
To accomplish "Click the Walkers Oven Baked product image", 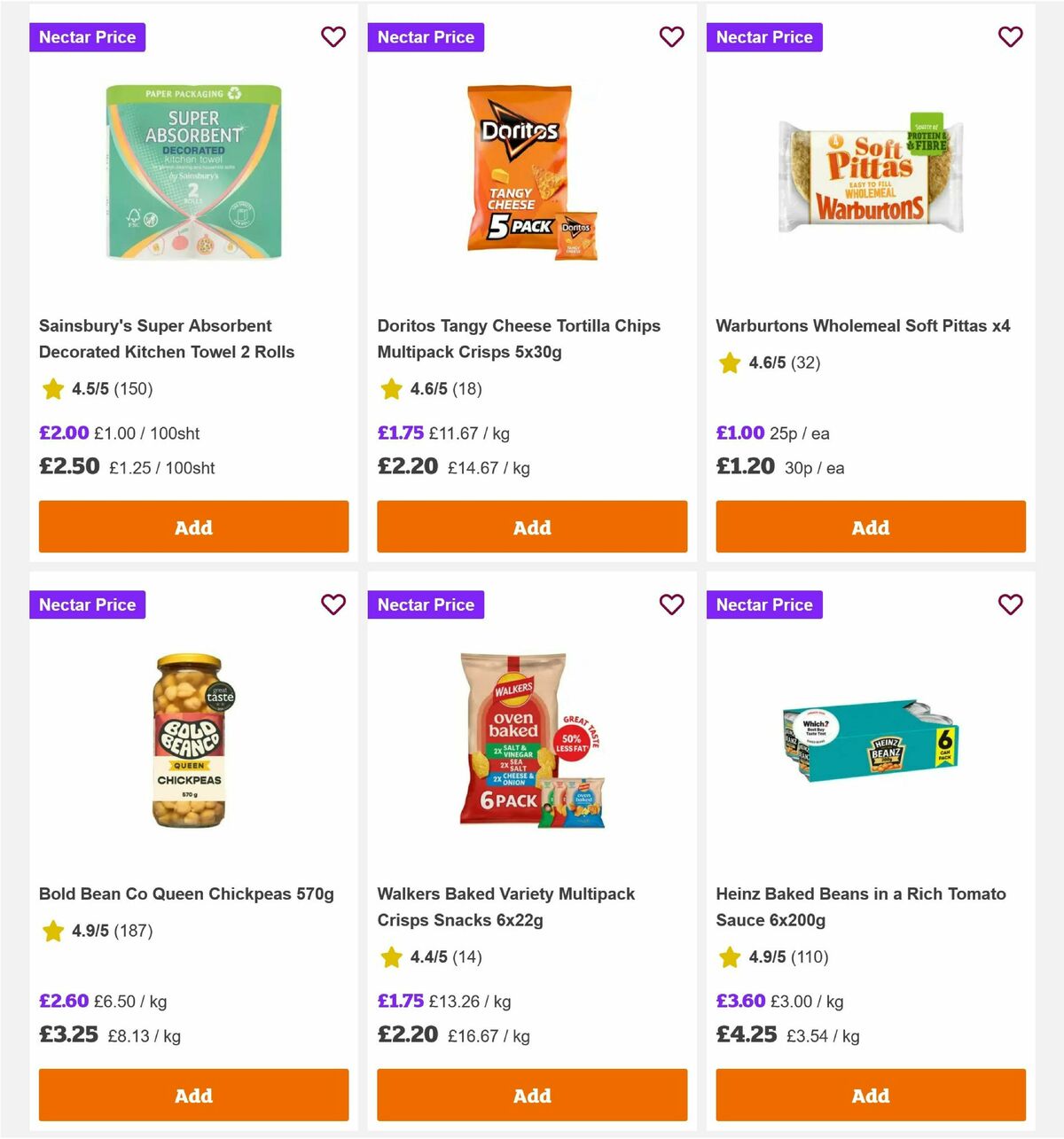I will point(531,740).
